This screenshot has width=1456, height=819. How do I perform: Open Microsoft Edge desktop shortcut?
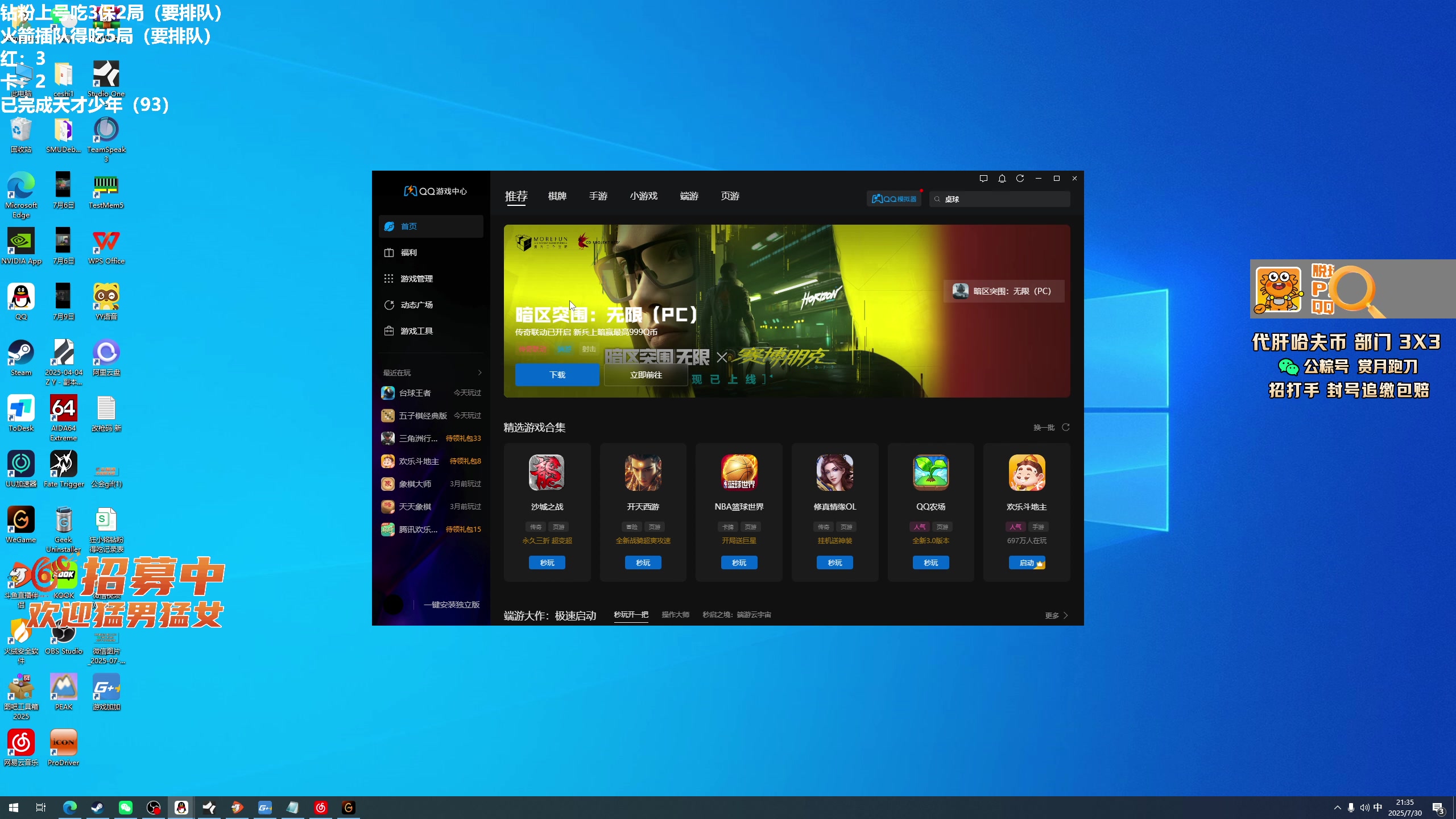pyautogui.click(x=21, y=195)
